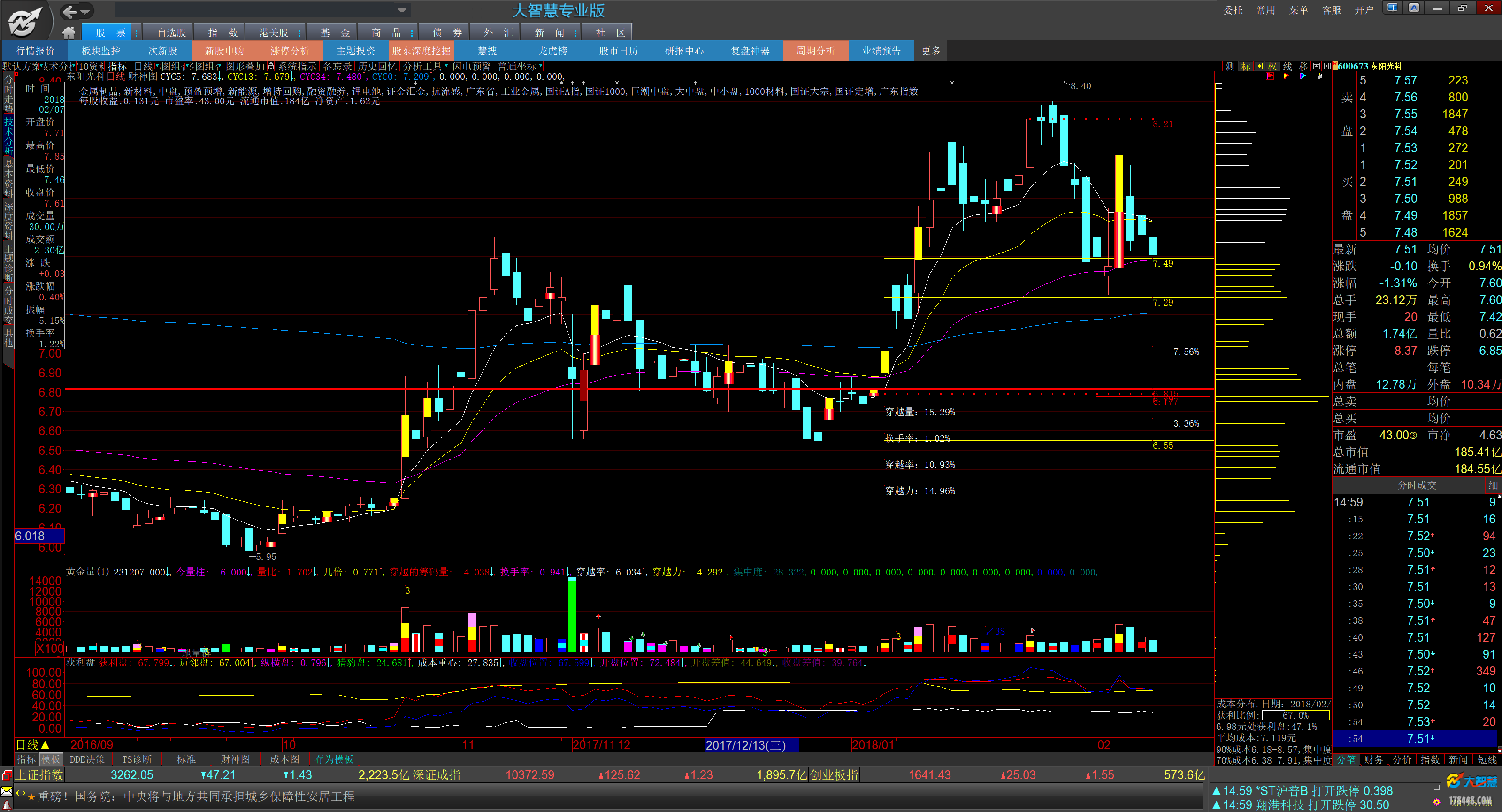Click the 开户 link in title bar
This screenshot has height=812, width=1502.
click(x=1364, y=10)
